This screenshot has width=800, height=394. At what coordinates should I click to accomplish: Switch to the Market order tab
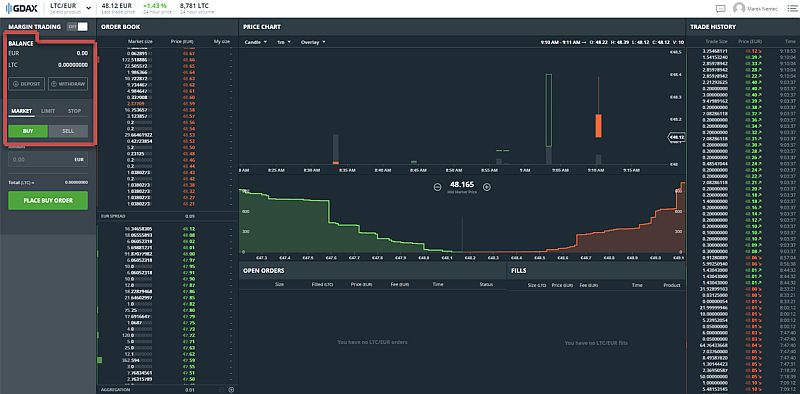[21, 111]
